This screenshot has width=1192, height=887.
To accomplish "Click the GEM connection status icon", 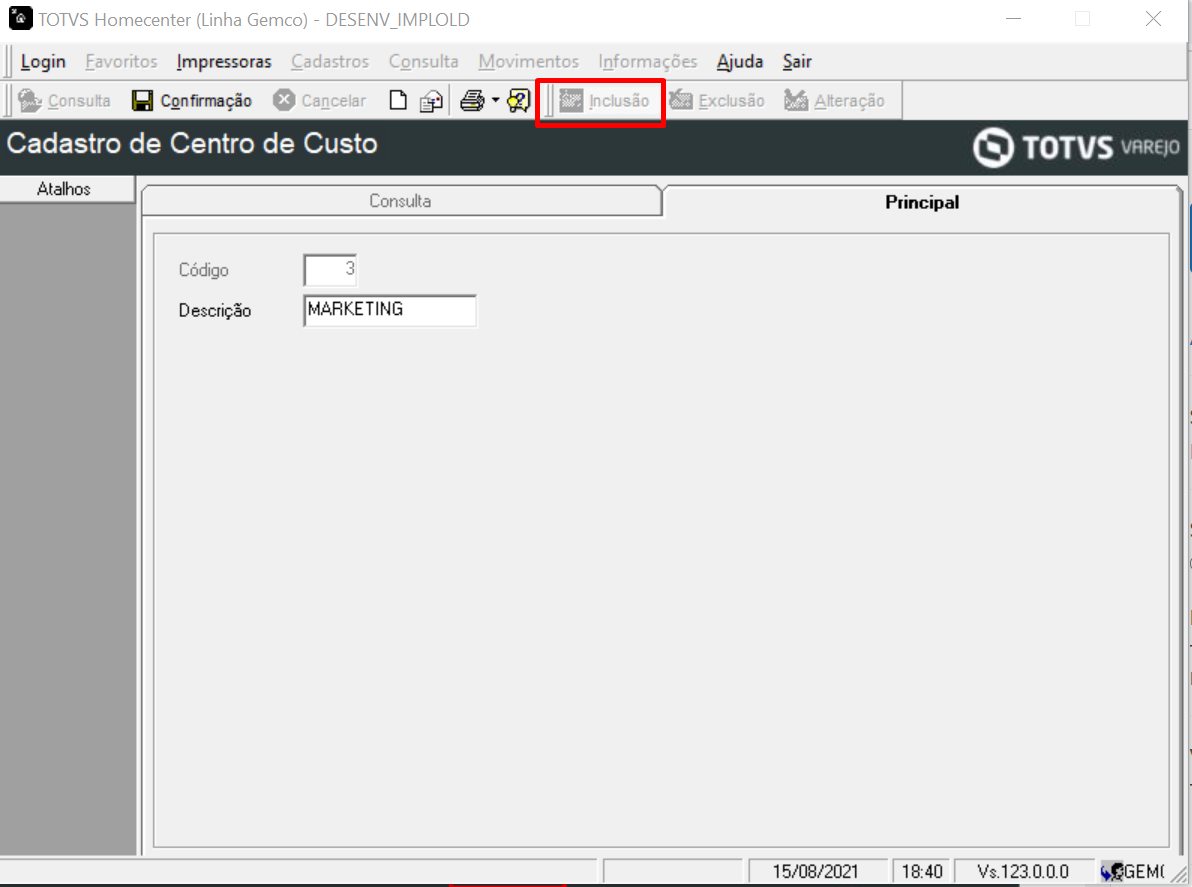I will tap(1111, 872).
